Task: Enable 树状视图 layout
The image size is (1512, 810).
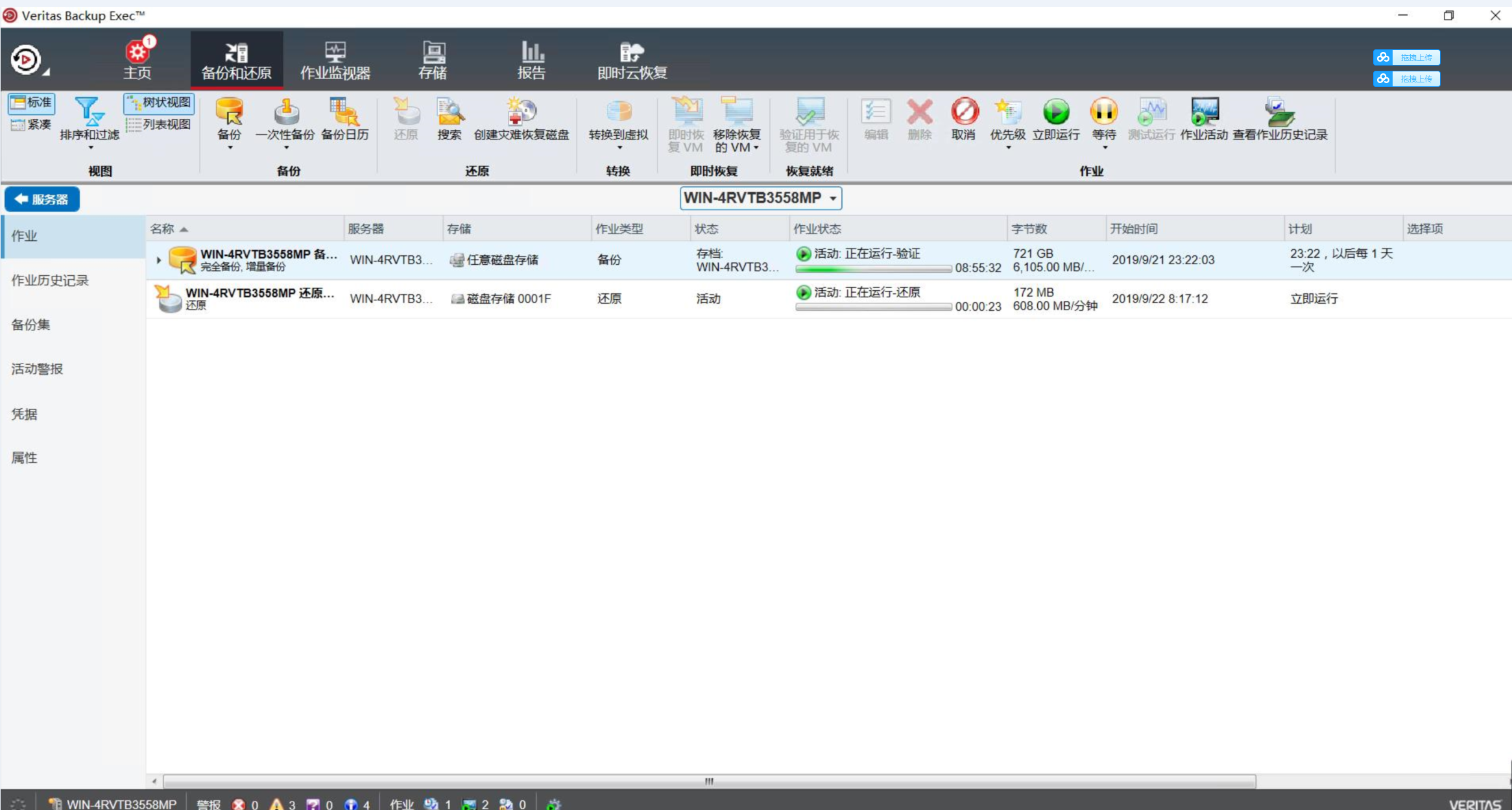Action: (159, 103)
